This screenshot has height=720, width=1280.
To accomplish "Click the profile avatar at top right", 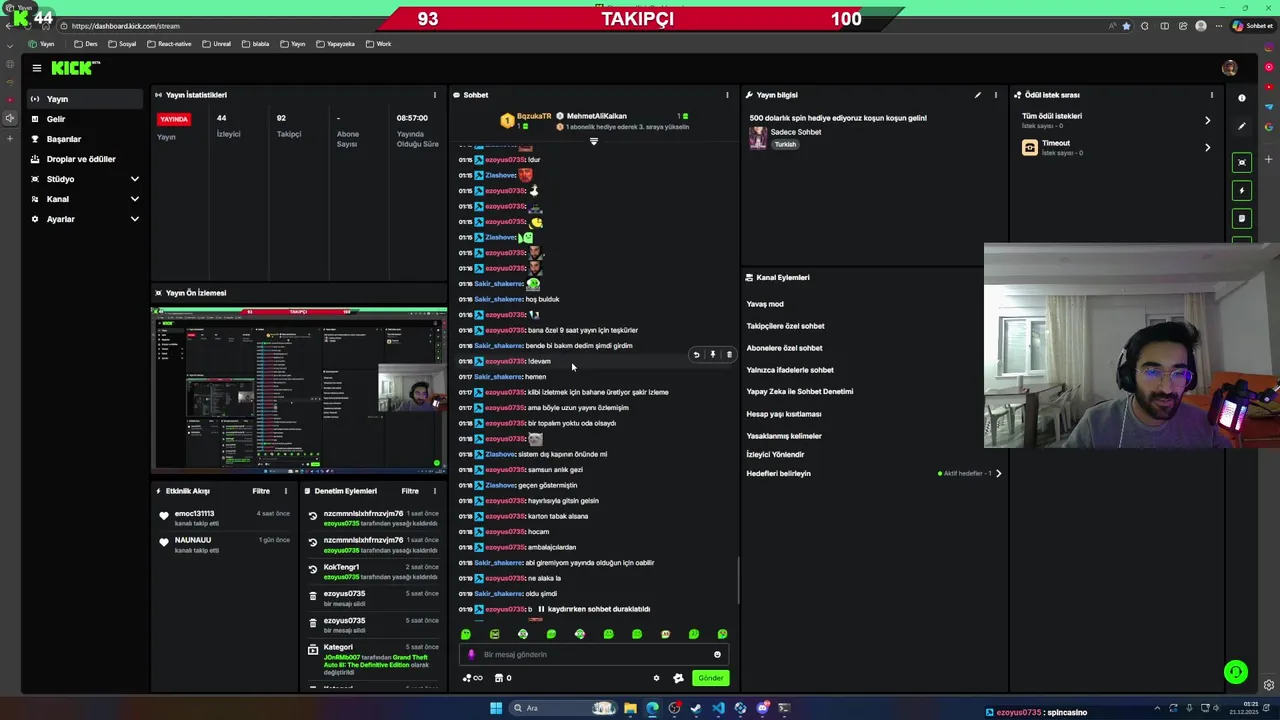I will point(1229,68).
